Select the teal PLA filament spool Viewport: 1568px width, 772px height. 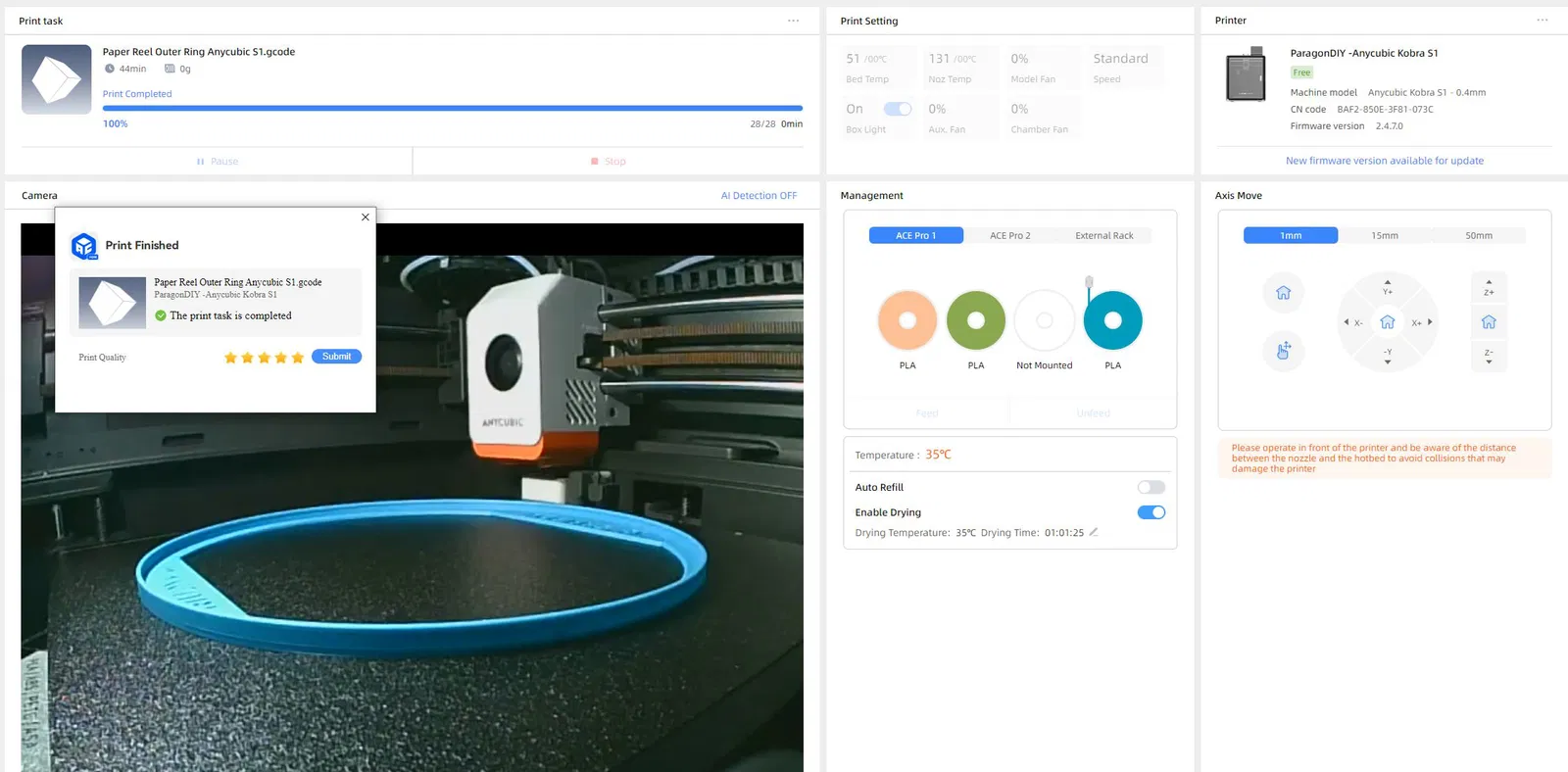pos(1113,320)
